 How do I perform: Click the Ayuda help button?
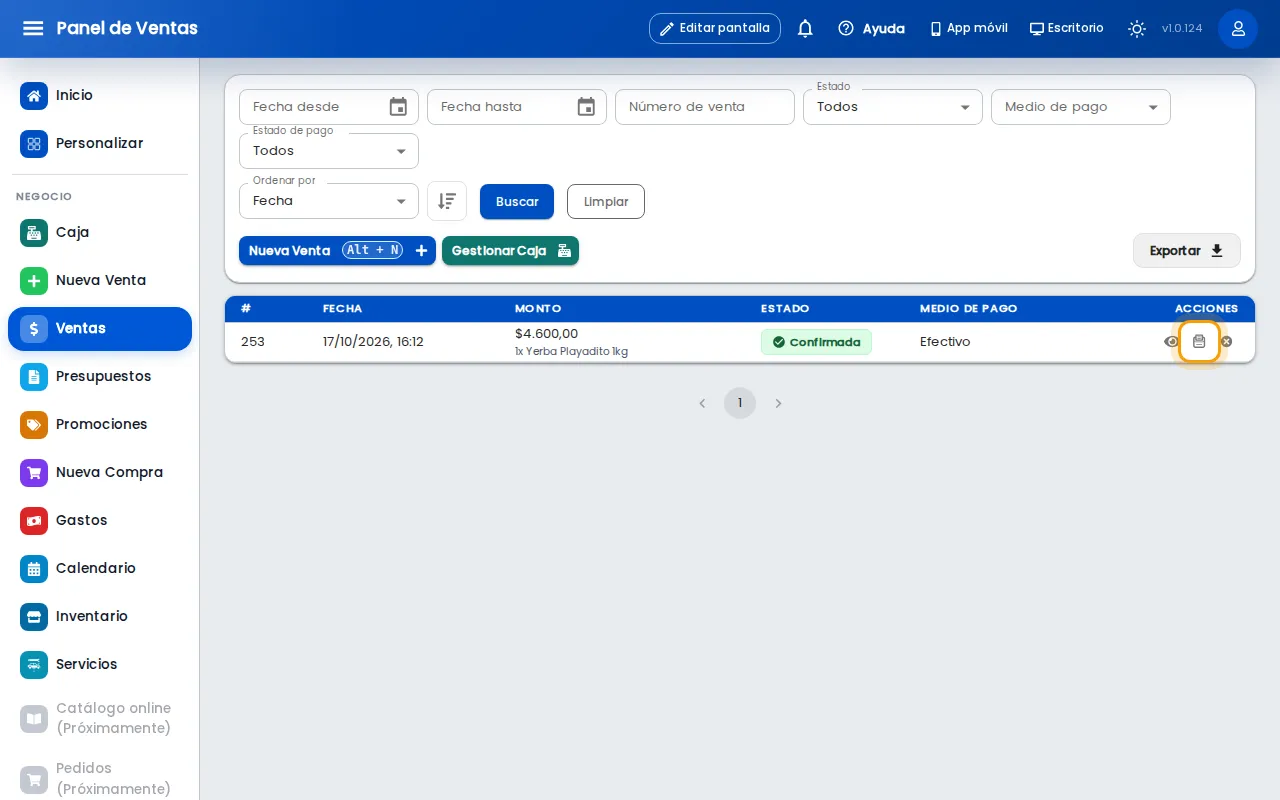click(872, 28)
